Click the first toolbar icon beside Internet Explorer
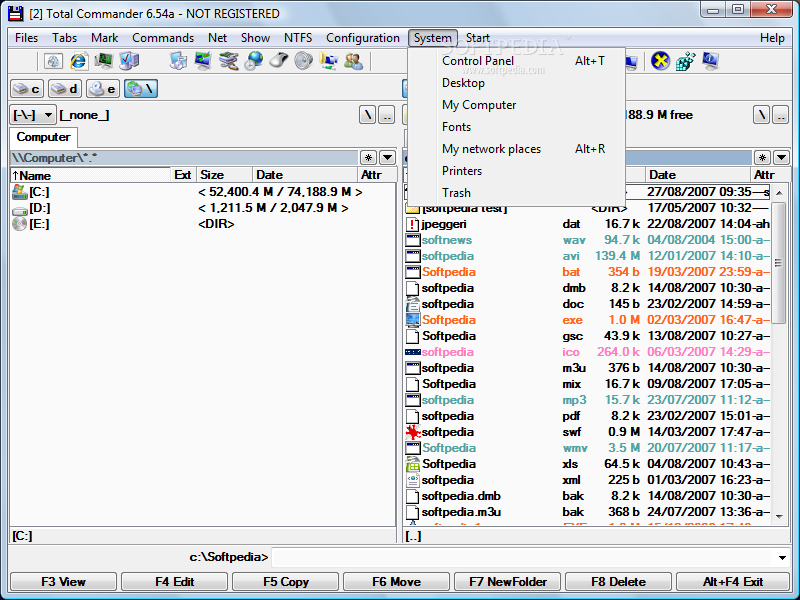 pos(53,61)
